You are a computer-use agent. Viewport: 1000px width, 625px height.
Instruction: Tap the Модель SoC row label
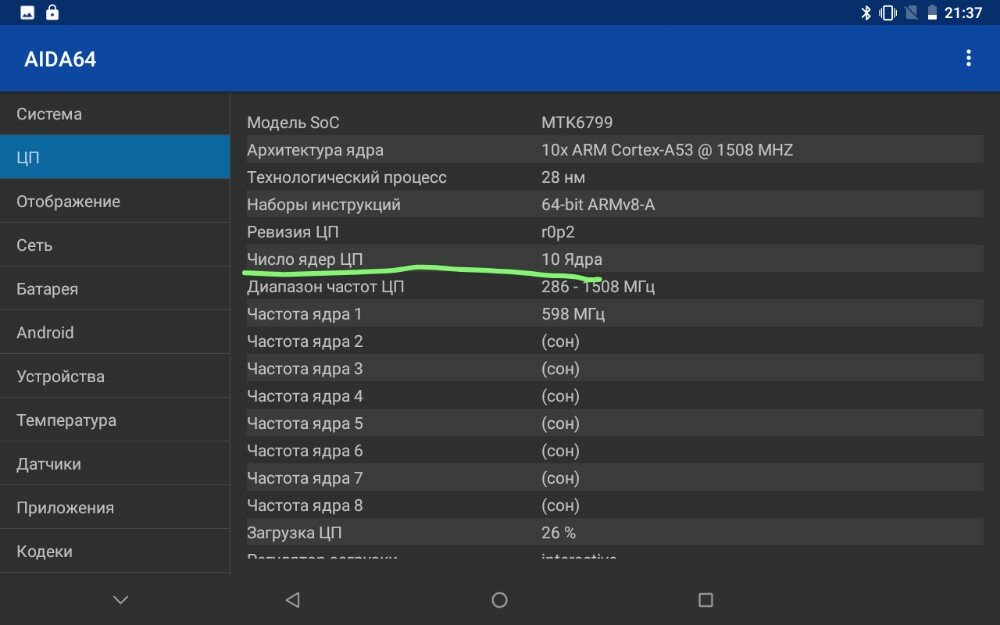point(293,122)
